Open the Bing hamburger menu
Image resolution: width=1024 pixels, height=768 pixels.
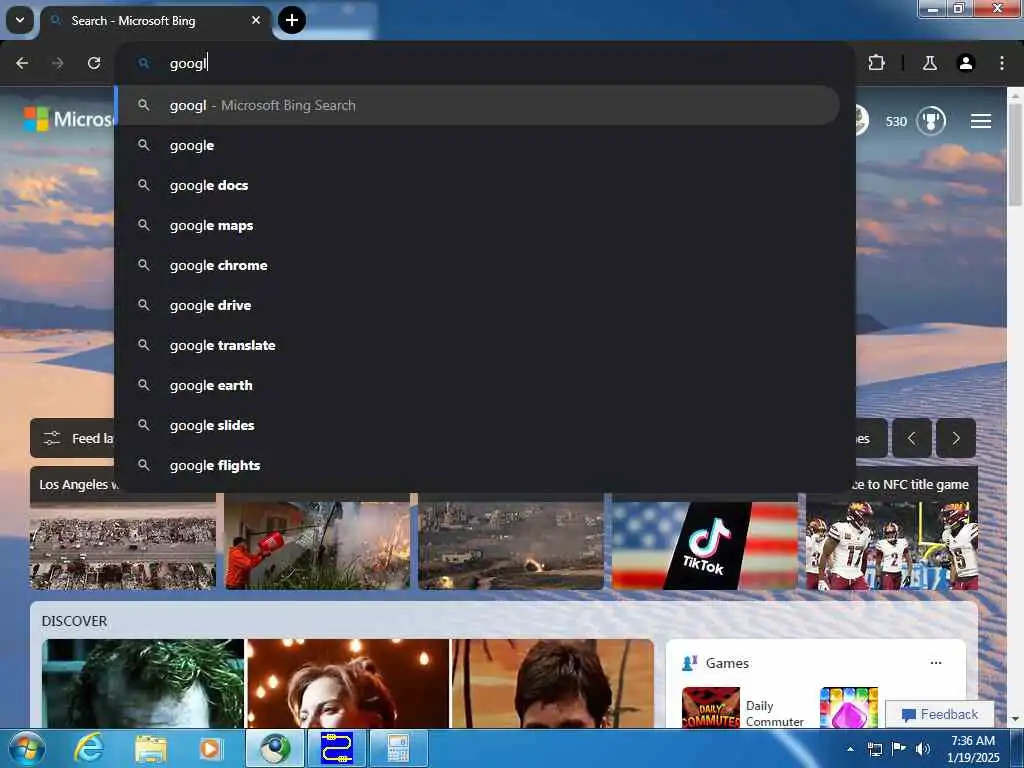980,121
